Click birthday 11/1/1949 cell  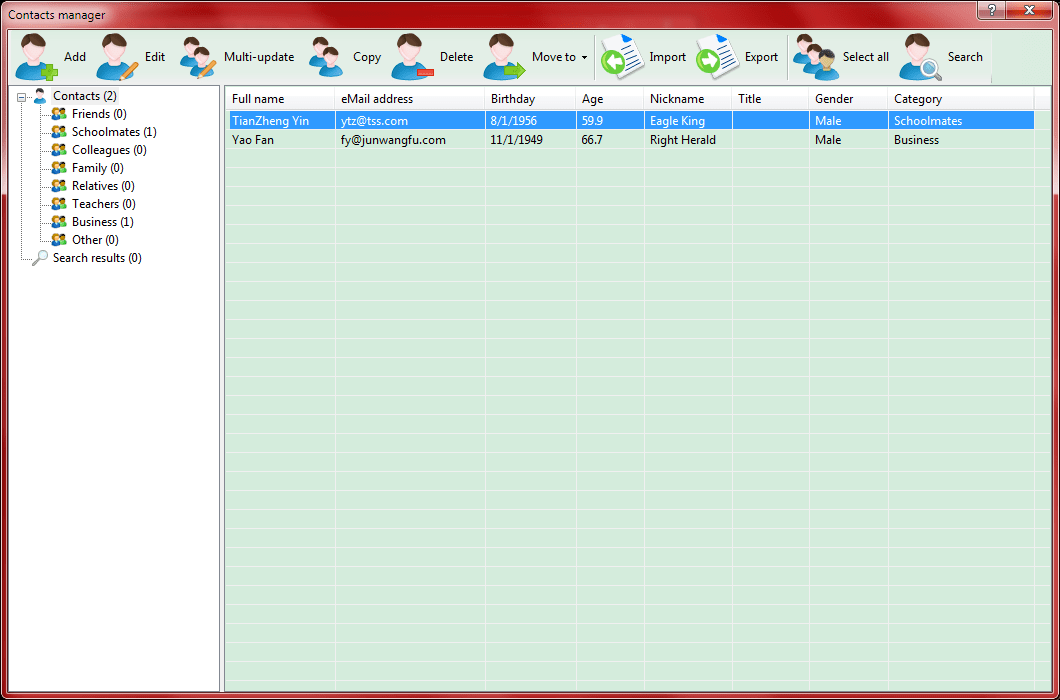coord(531,140)
